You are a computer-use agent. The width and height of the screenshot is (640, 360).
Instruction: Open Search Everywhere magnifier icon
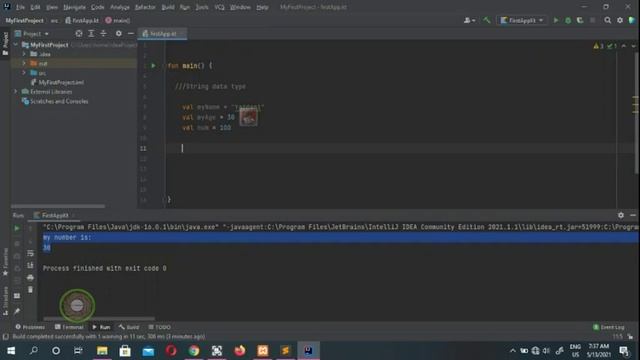608,20
